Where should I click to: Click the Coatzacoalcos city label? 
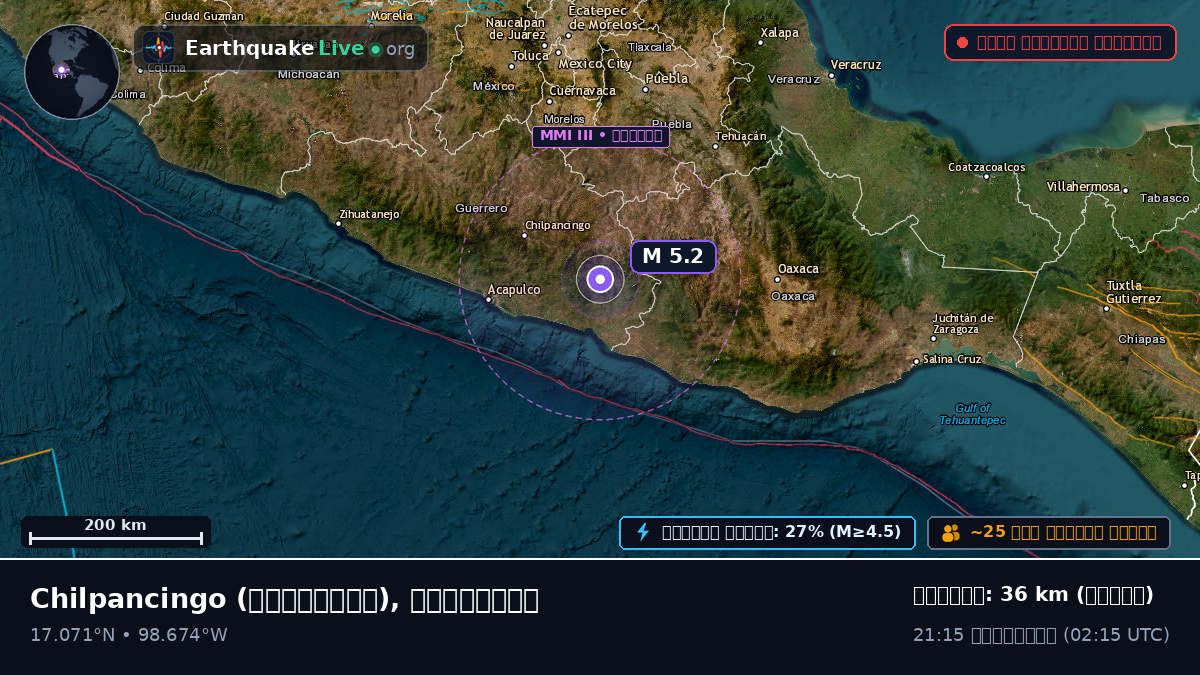click(x=986, y=167)
